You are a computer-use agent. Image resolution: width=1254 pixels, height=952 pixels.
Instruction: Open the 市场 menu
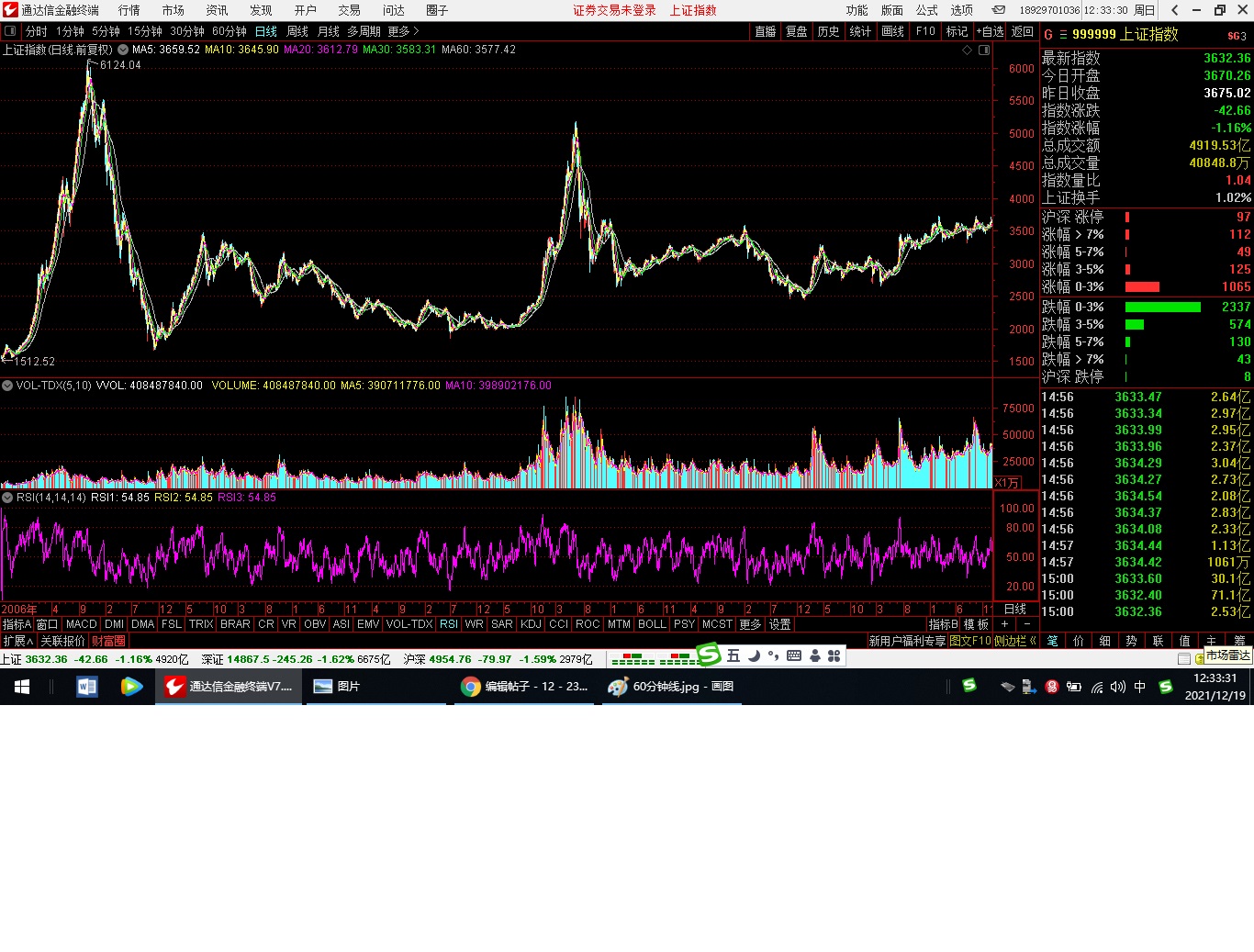(174, 10)
